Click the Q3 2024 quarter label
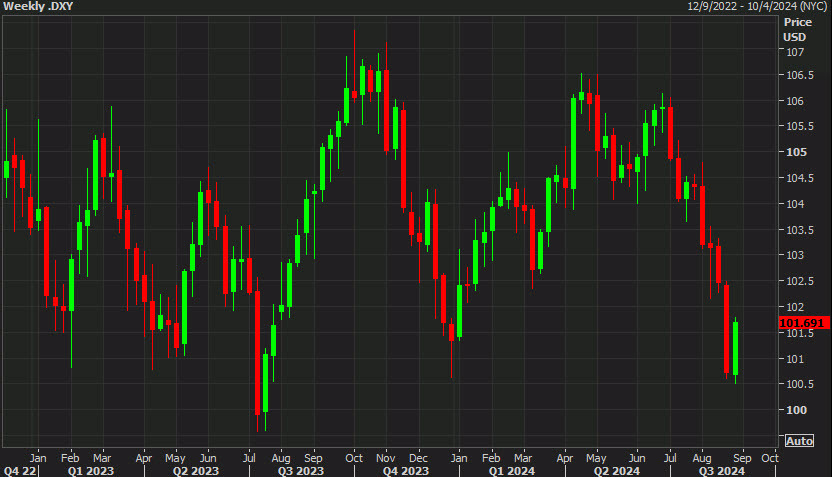The width and height of the screenshot is (832, 477). 722,471
